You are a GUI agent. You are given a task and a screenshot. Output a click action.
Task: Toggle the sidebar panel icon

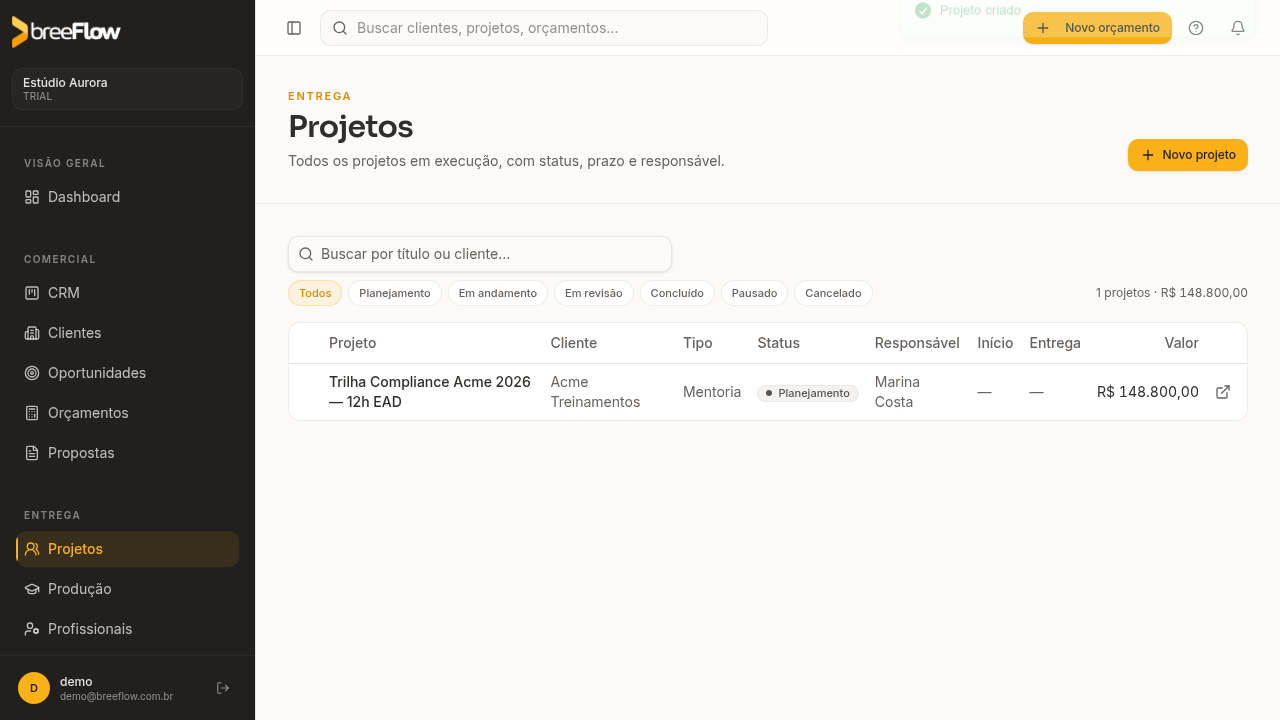coord(294,28)
